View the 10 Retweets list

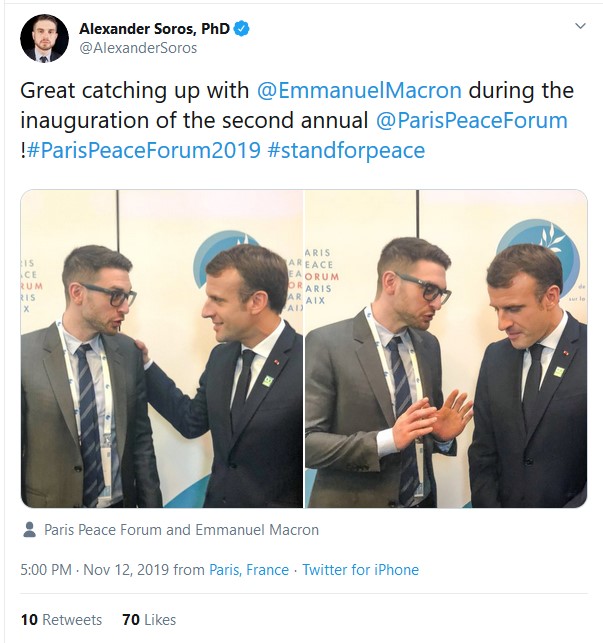[x=61, y=619]
